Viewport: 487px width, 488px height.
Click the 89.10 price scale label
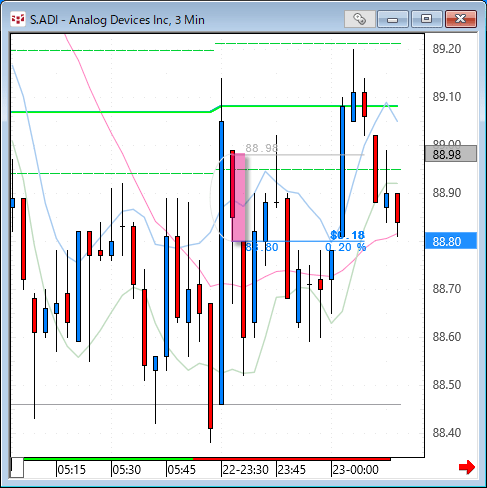pos(447,97)
